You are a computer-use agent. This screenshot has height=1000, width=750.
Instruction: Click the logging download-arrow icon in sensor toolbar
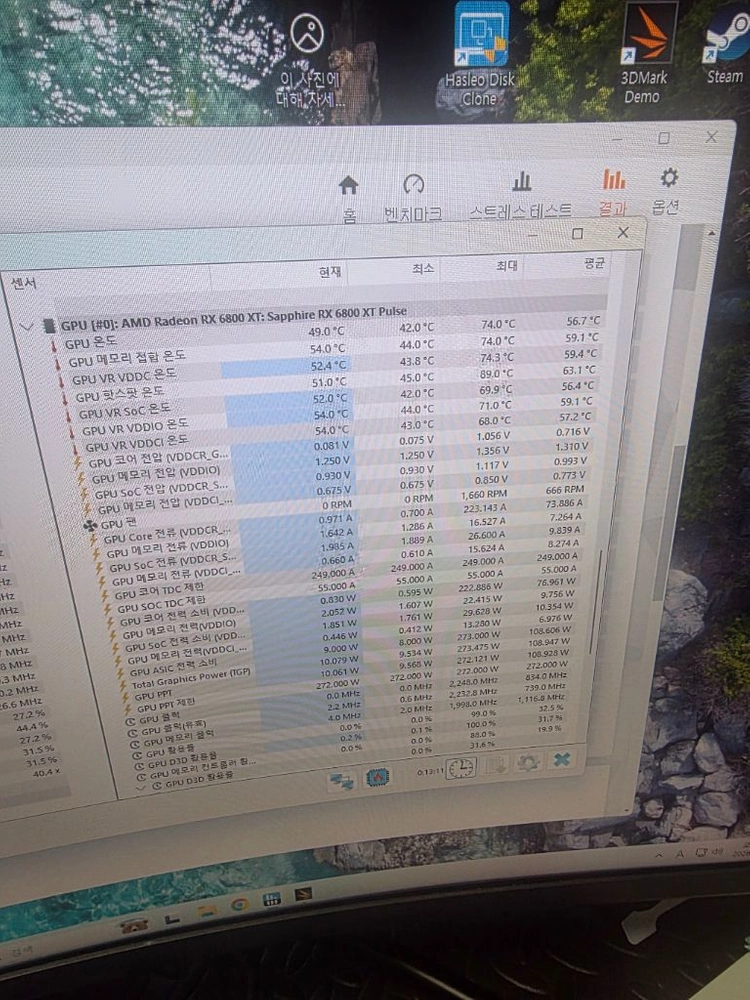pyautogui.click(x=496, y=764)
